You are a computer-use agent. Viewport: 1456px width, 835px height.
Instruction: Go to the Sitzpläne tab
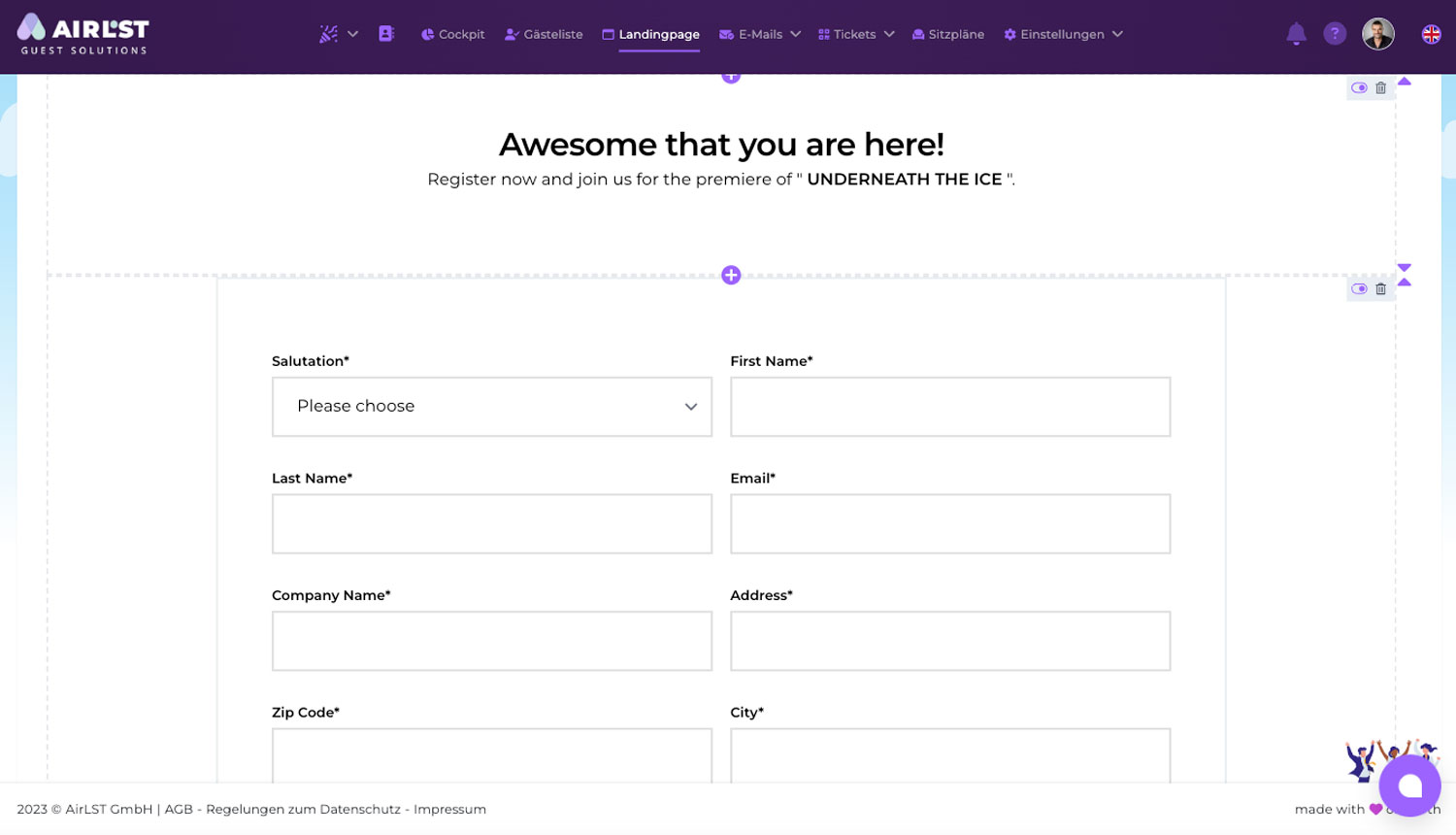tap(948, 34)
